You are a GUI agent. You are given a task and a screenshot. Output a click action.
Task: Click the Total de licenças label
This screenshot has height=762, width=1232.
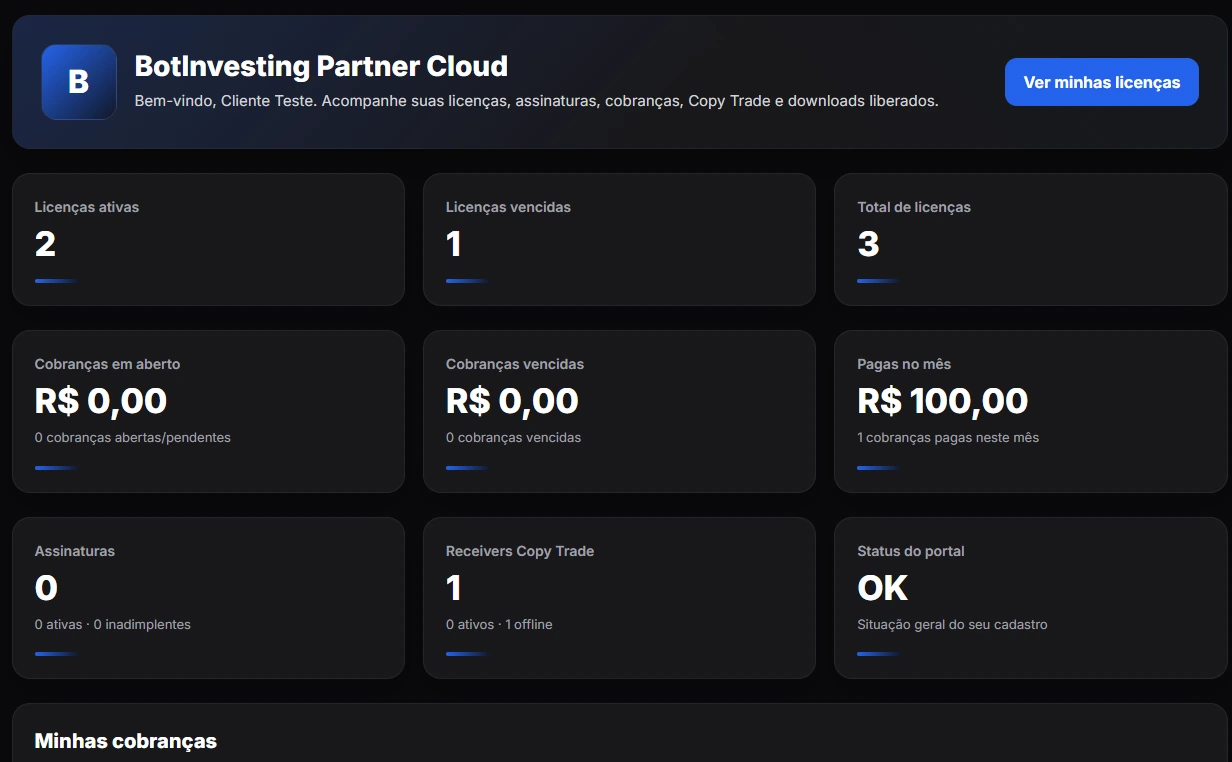[x=914, y=207]
